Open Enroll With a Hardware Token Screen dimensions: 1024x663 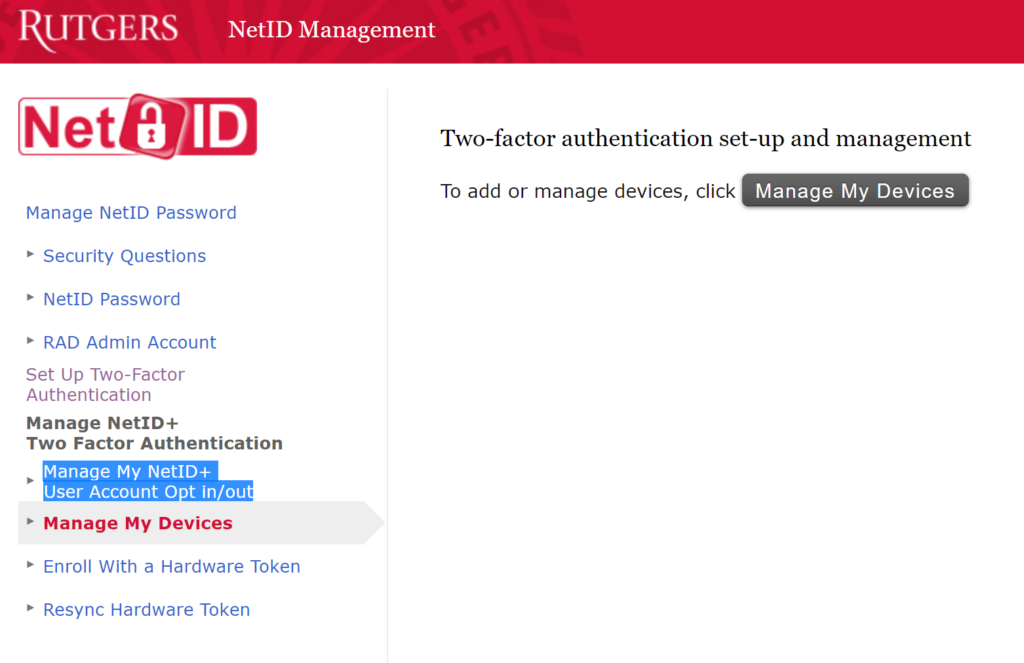[x=171, y=566]
